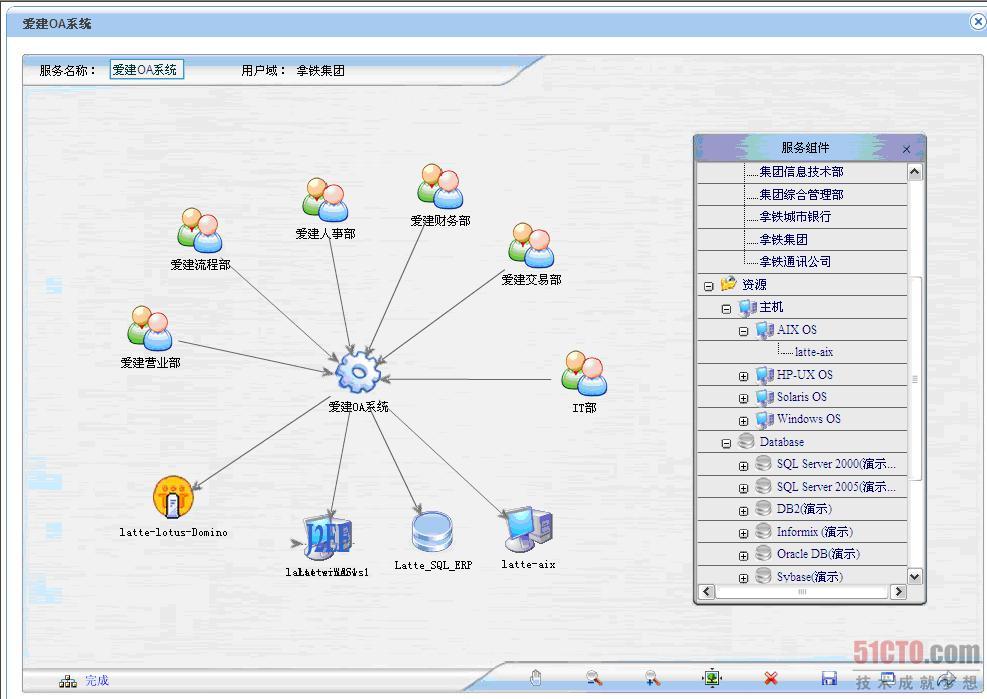
Task: Click the 资源 folder icon
Action: (x=728, y=284)
